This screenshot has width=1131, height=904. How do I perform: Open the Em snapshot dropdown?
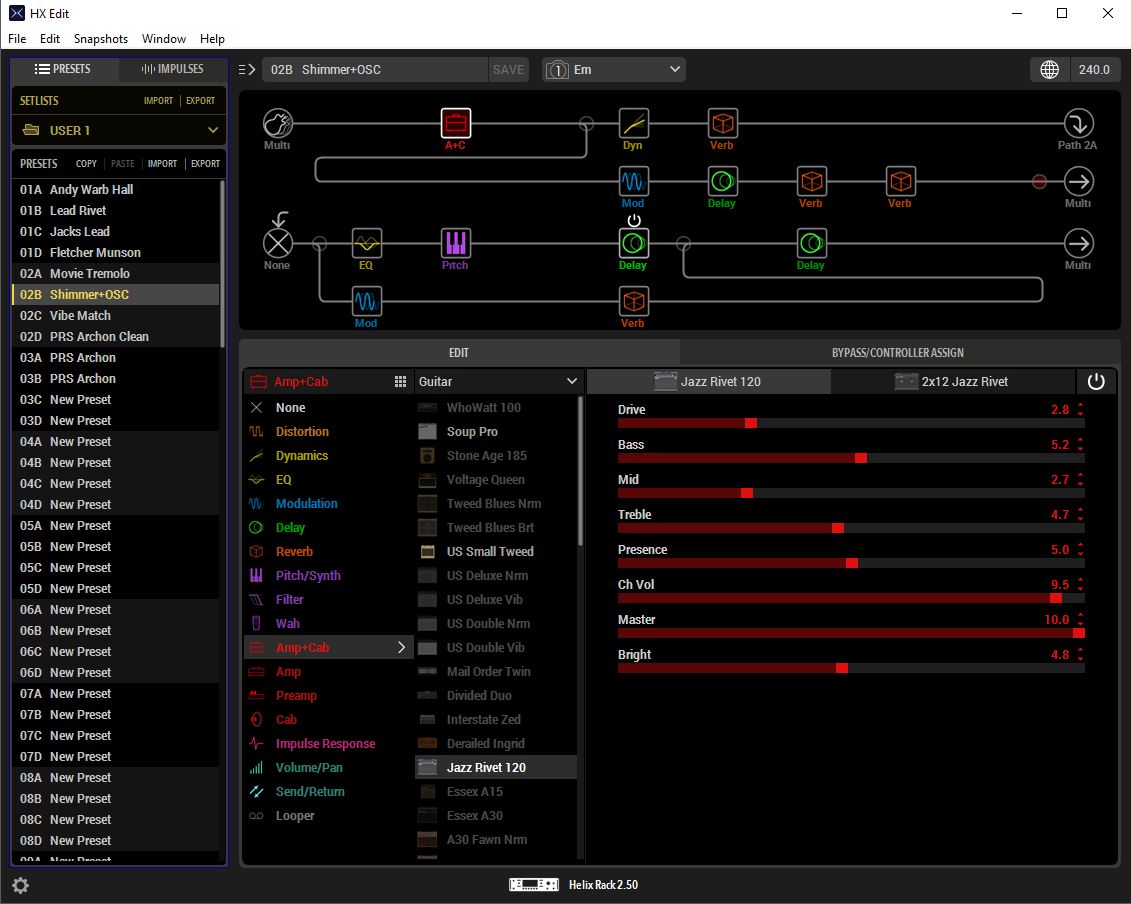(614, 69)
